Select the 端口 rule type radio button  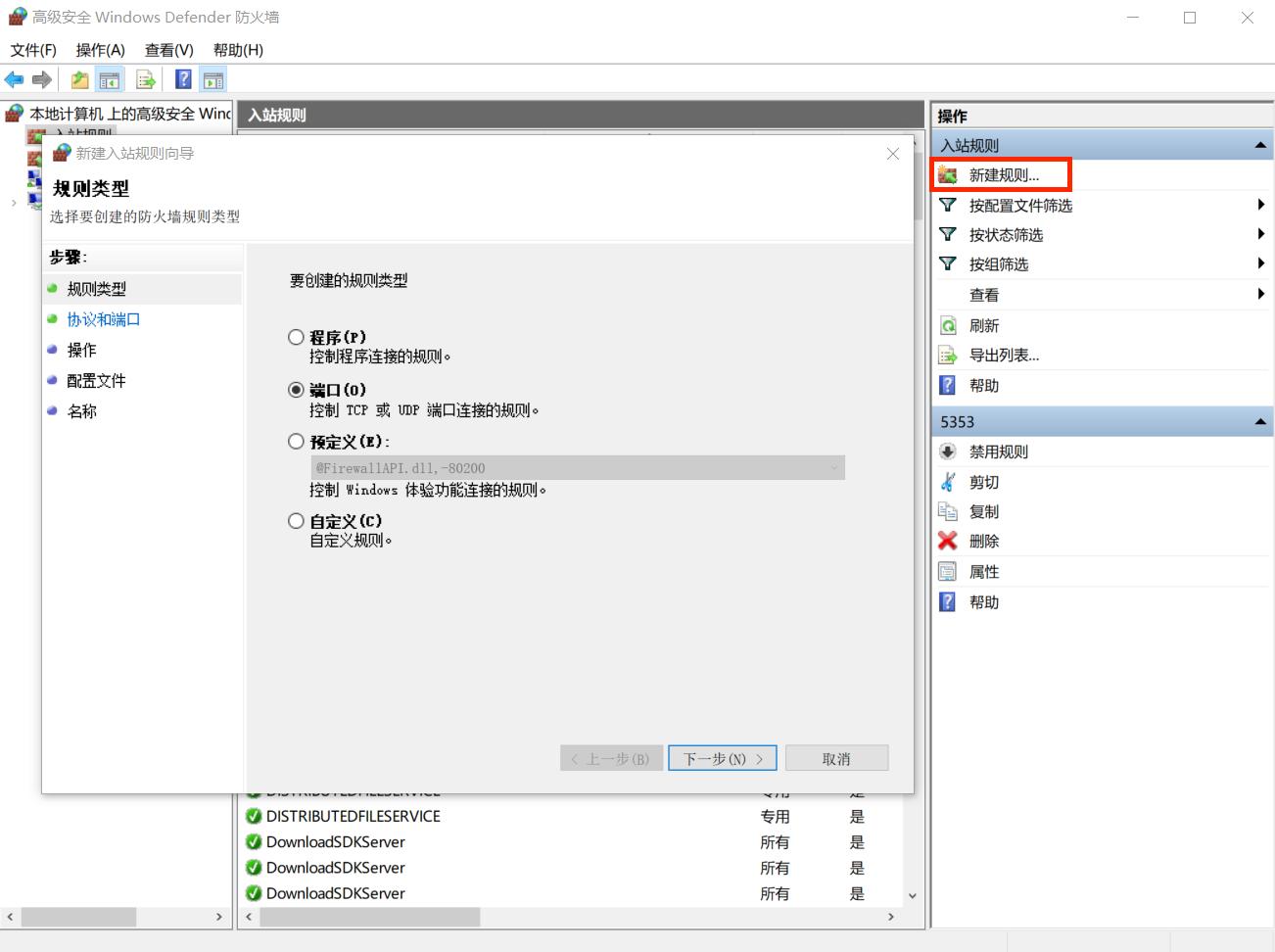pos(296,389)
